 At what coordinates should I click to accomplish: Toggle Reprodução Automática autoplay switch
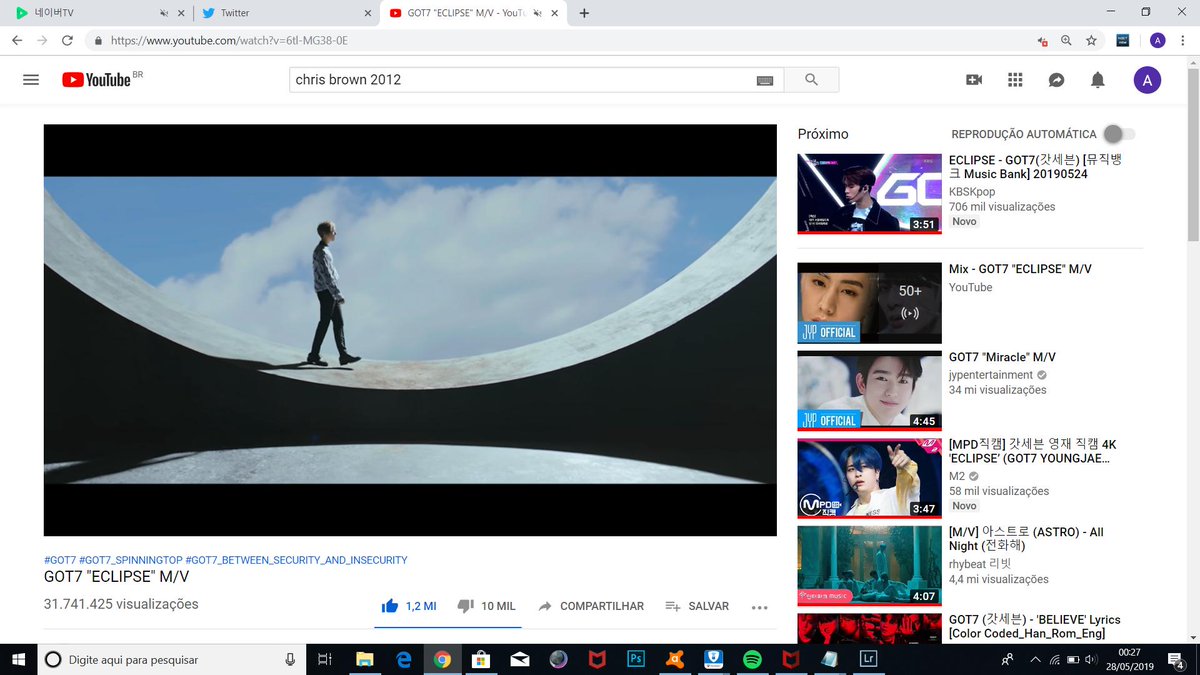[x=1120, y=134]
